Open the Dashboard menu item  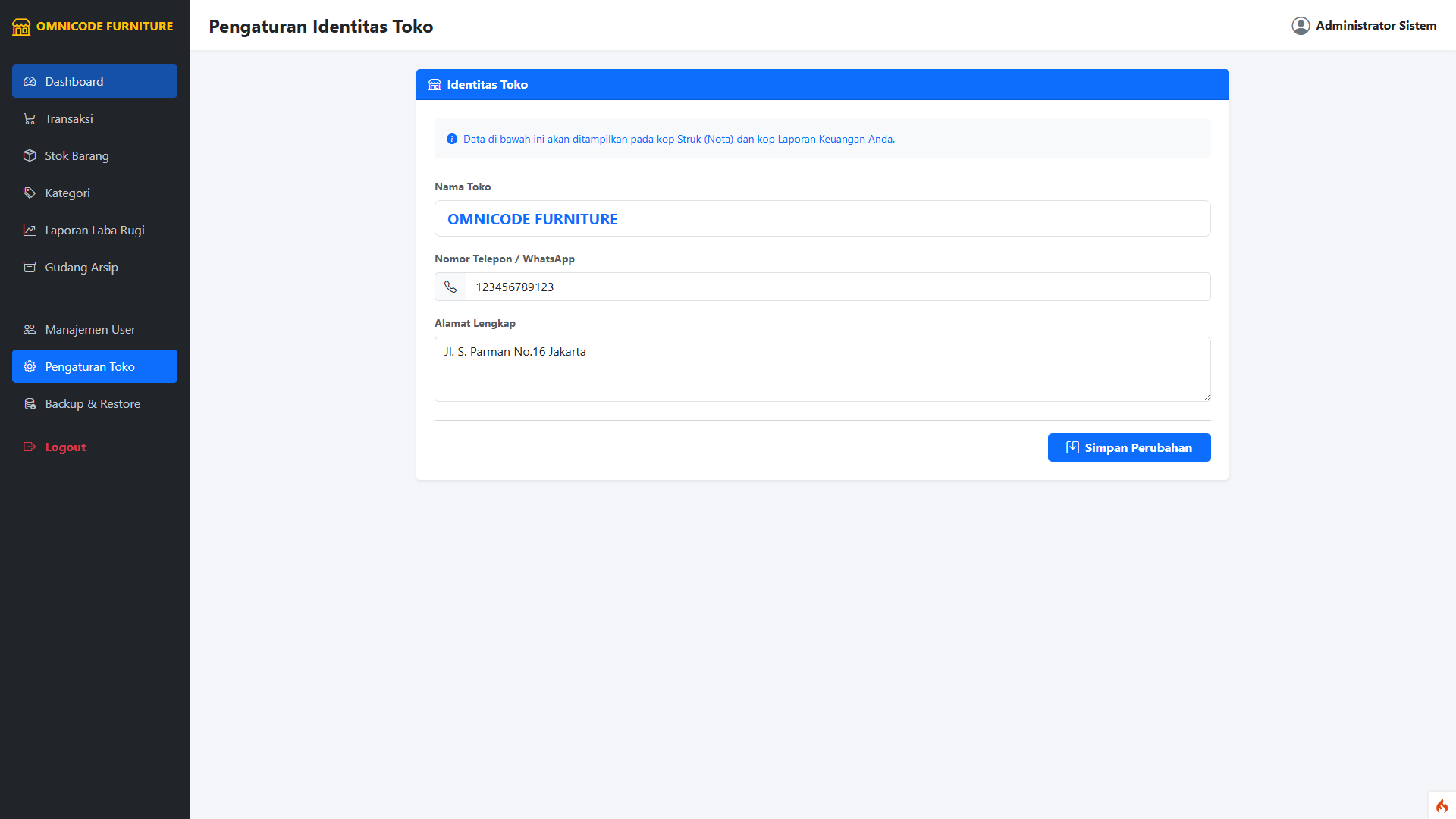tap(95, 81)
